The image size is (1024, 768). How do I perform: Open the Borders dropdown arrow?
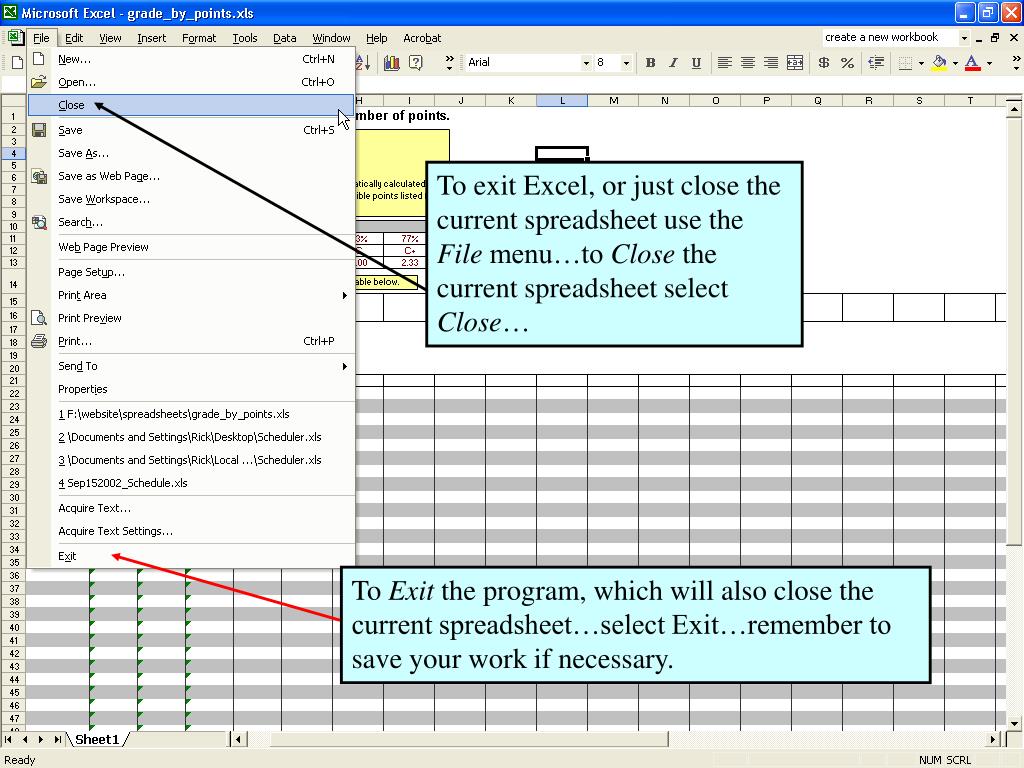coord(921,63)
